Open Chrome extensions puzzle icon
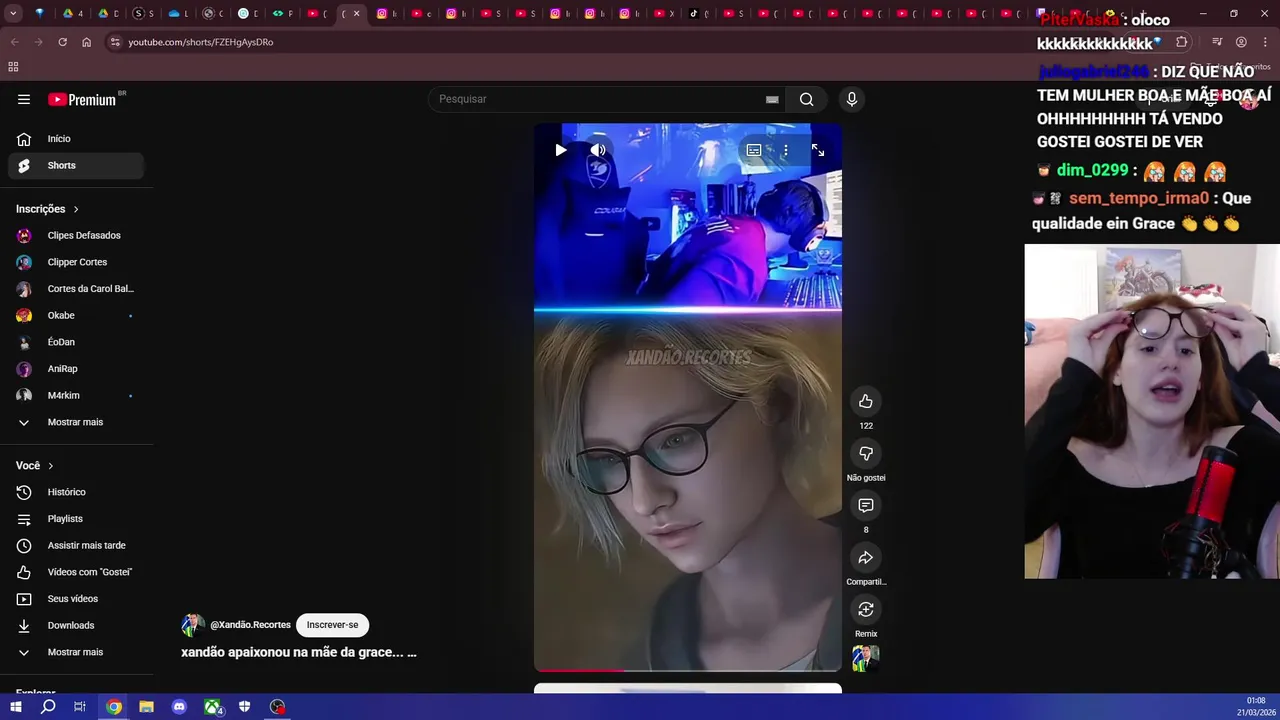The width and height of the screenshot is (1280, 720). [x=1182, y=42]
